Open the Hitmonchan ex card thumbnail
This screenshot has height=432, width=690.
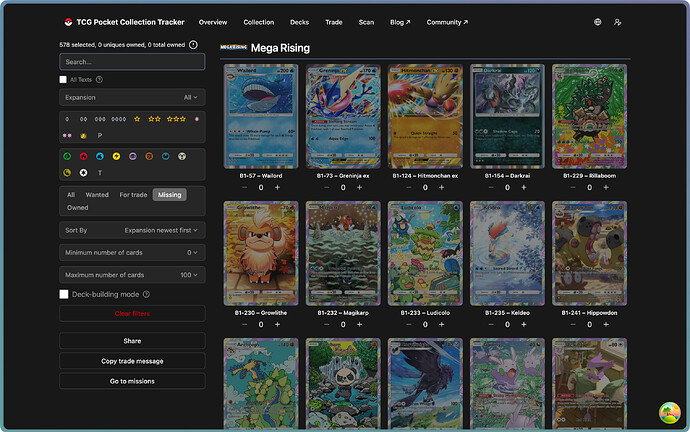[x=425, y=116]
